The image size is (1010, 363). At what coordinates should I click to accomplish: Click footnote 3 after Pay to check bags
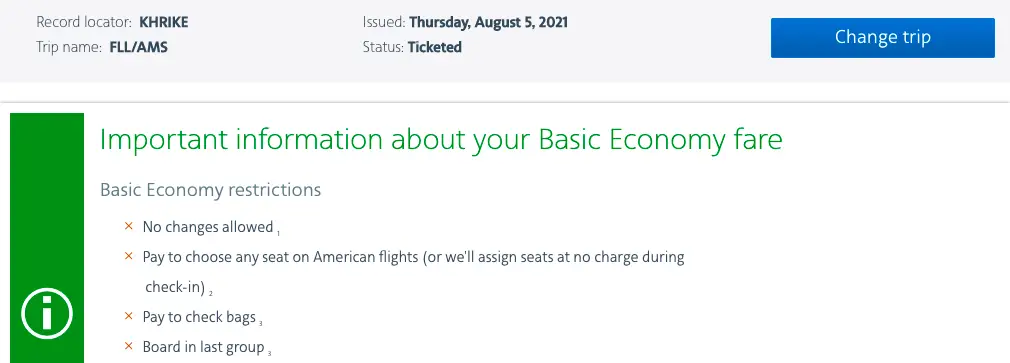[x=260, y=322]
